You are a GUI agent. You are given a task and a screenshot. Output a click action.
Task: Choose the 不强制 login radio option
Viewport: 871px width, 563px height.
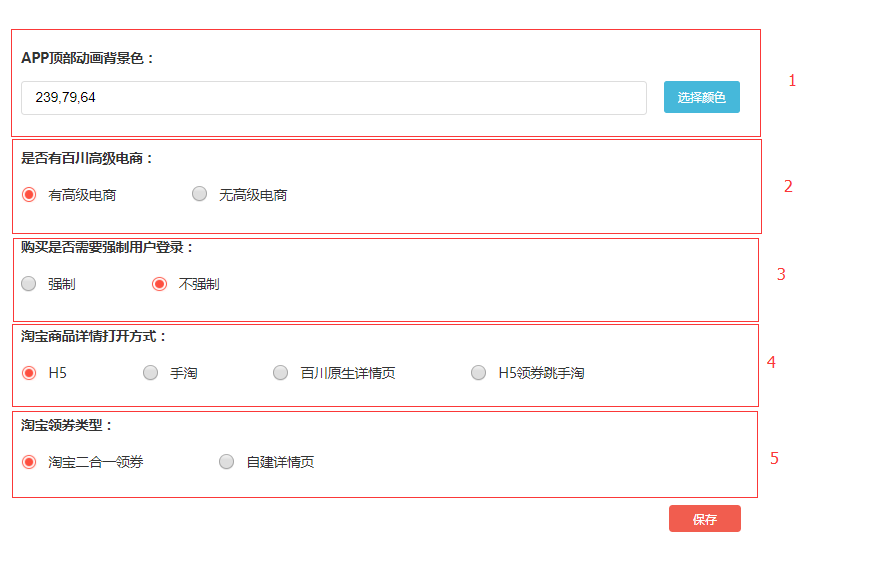tap(159, 284)
